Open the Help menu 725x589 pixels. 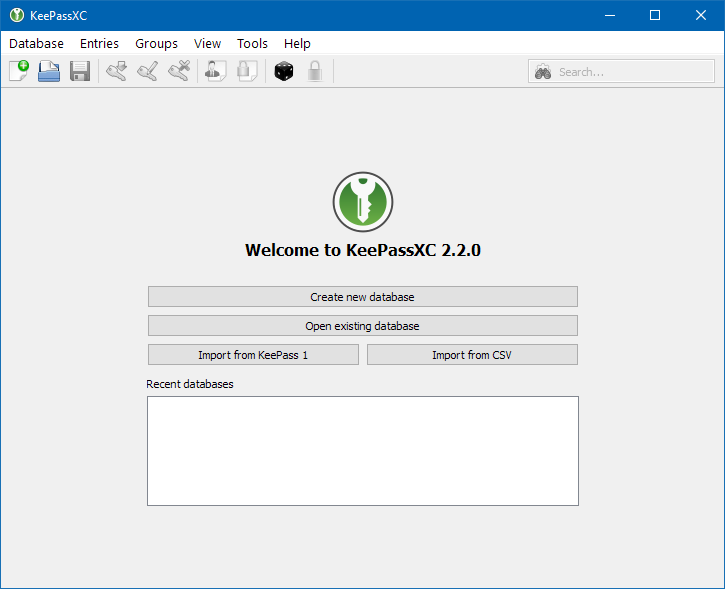pos(297,43)
